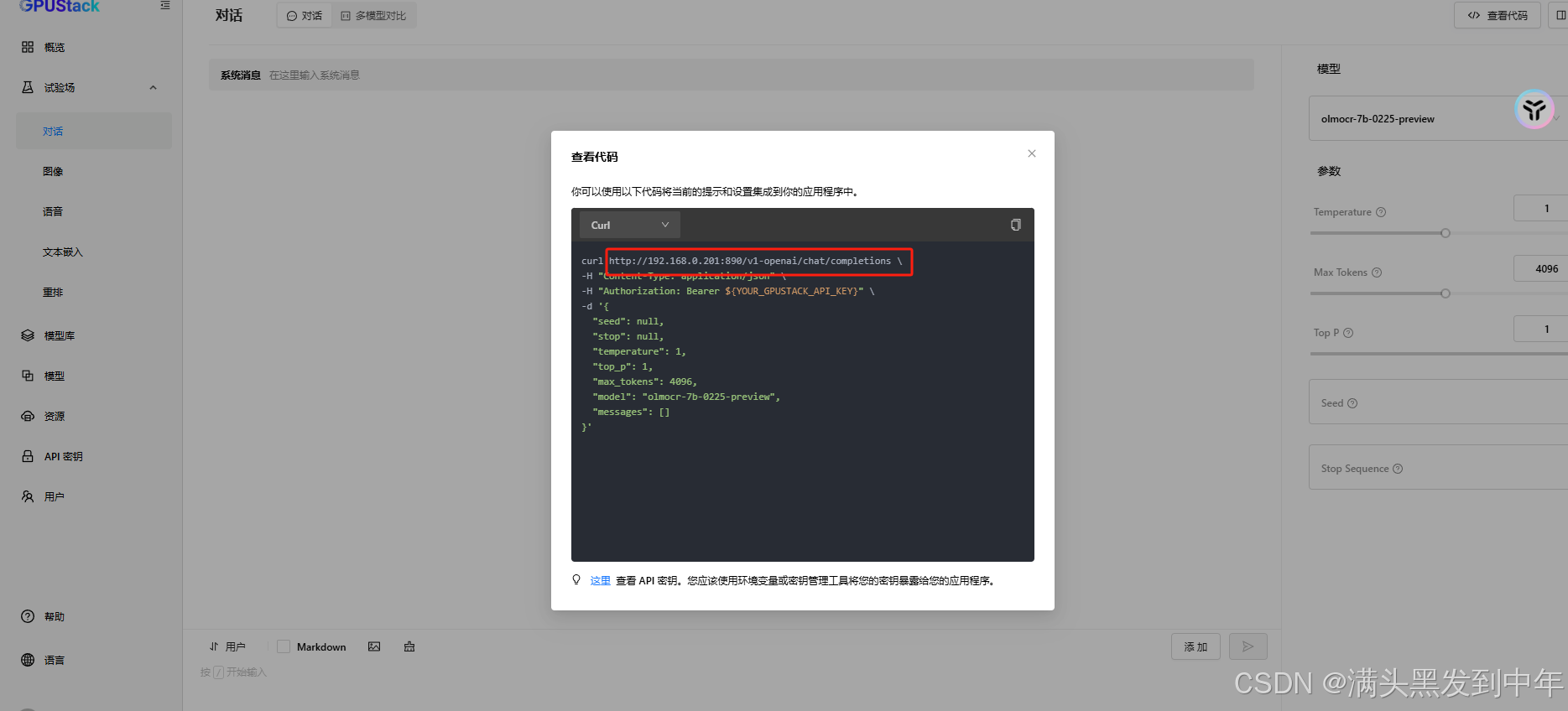This screenshot has width=1568, height=711.
Task: Click 添加 add message button
Action: click(x=1196, y=646)
